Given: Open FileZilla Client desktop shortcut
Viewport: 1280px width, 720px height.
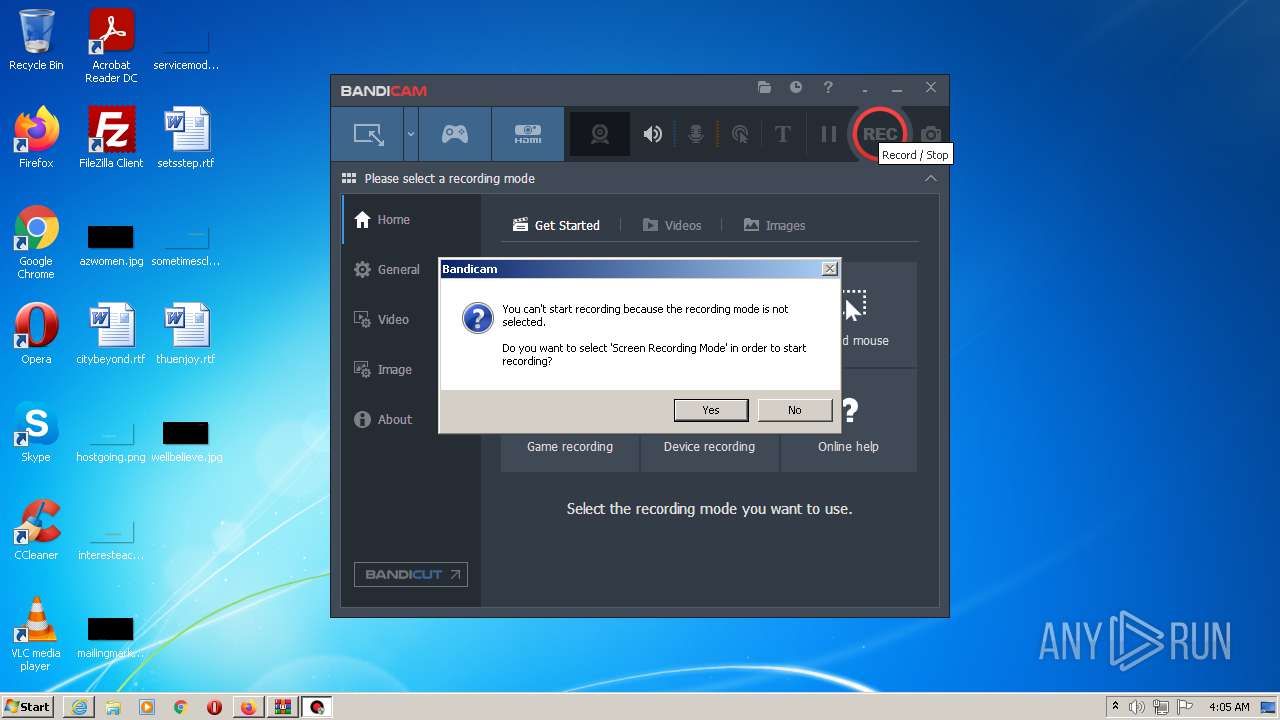Looking at the screenshot, I should coord(111,138).
